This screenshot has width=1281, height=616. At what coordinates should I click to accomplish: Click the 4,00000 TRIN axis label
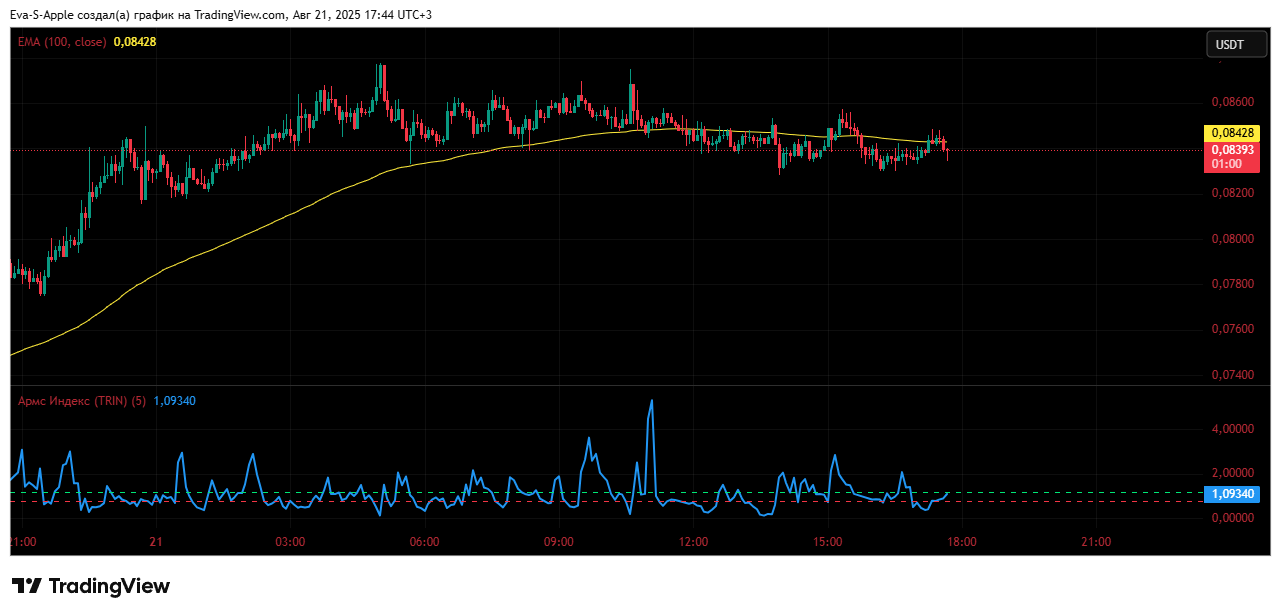pyautogui.click(x=1232, y=428)
